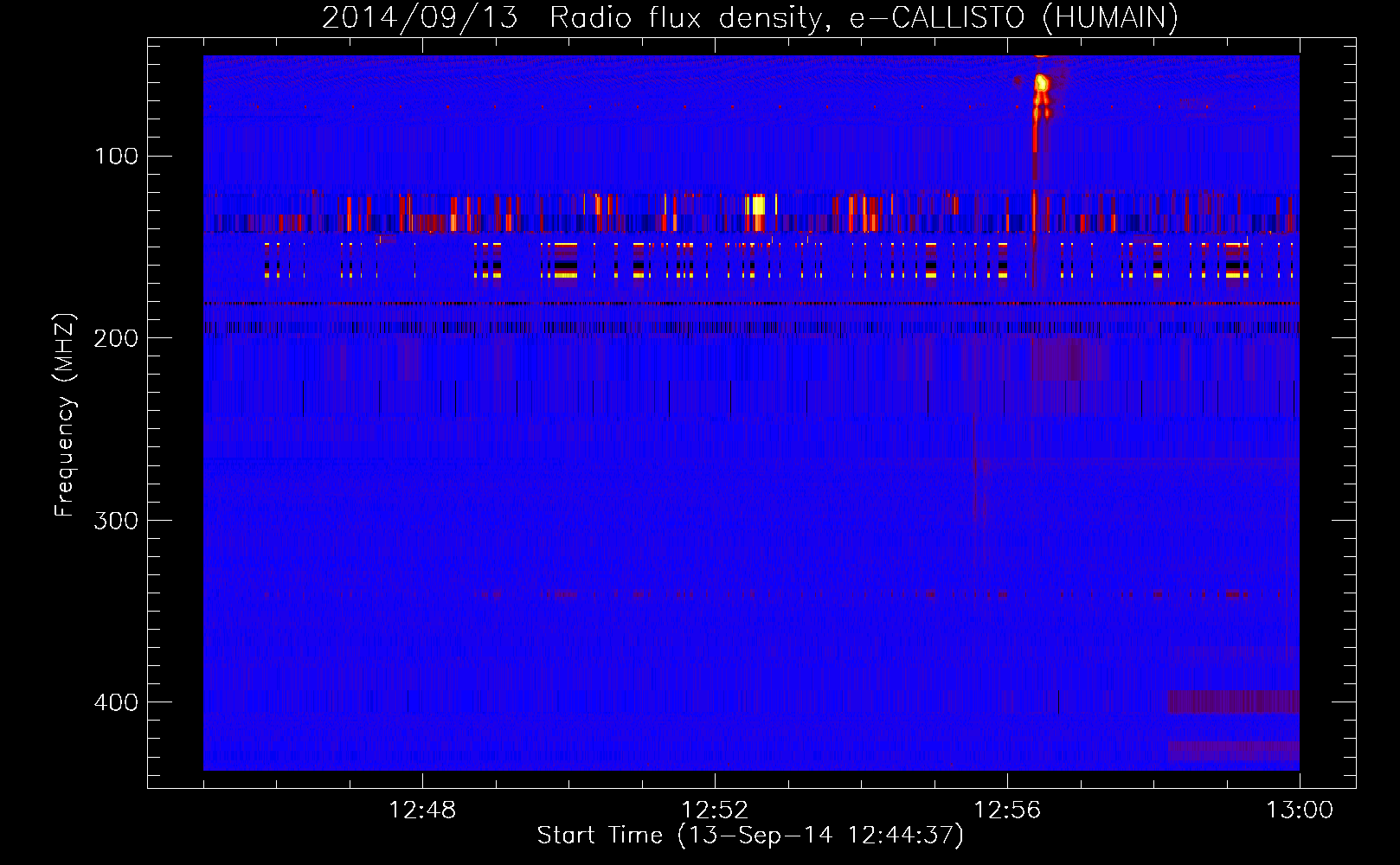
Task: Click the 12:48 time tick label
Action: pos(422,811)
